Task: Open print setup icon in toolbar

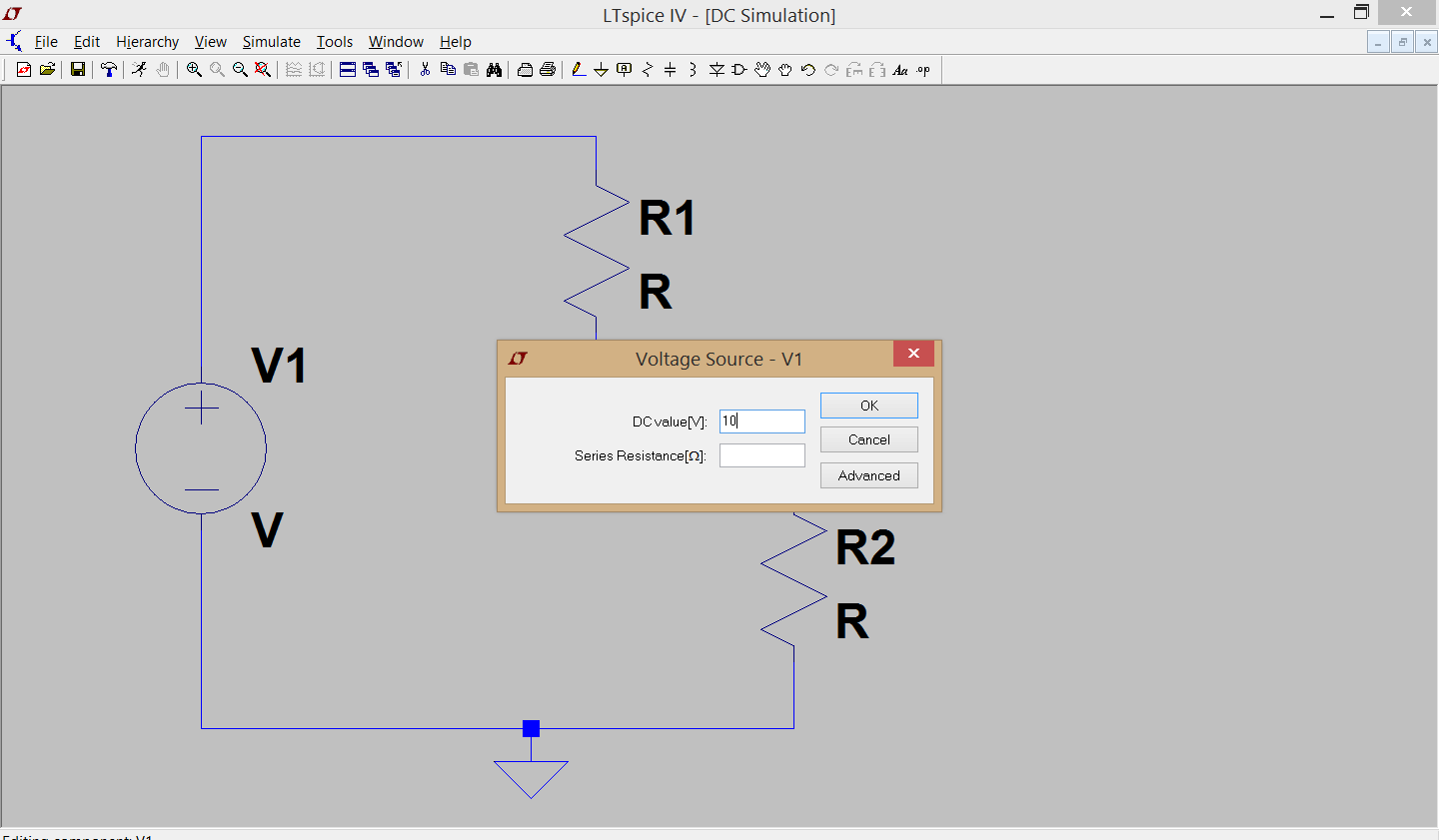Action: point(525,70)
